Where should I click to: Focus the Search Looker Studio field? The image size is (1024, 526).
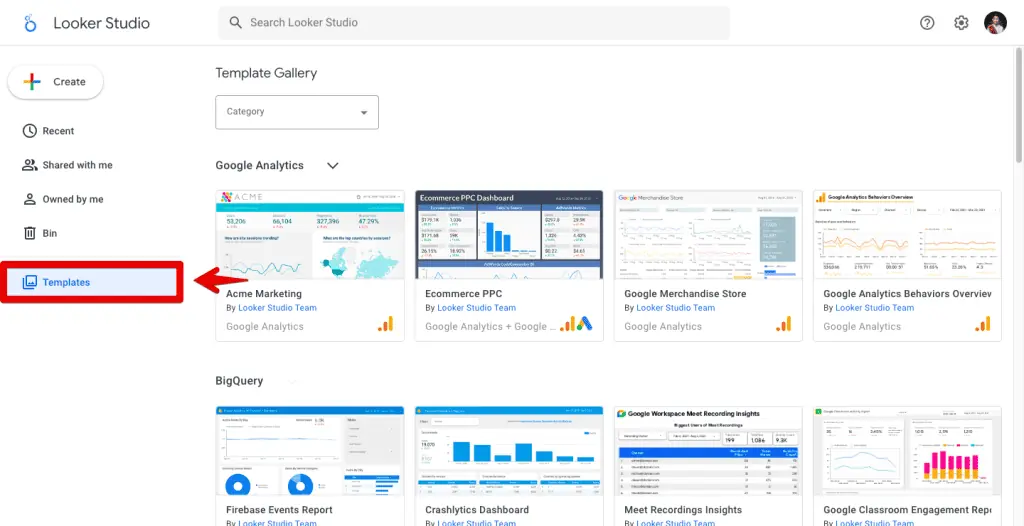click(x=473, y=23)
